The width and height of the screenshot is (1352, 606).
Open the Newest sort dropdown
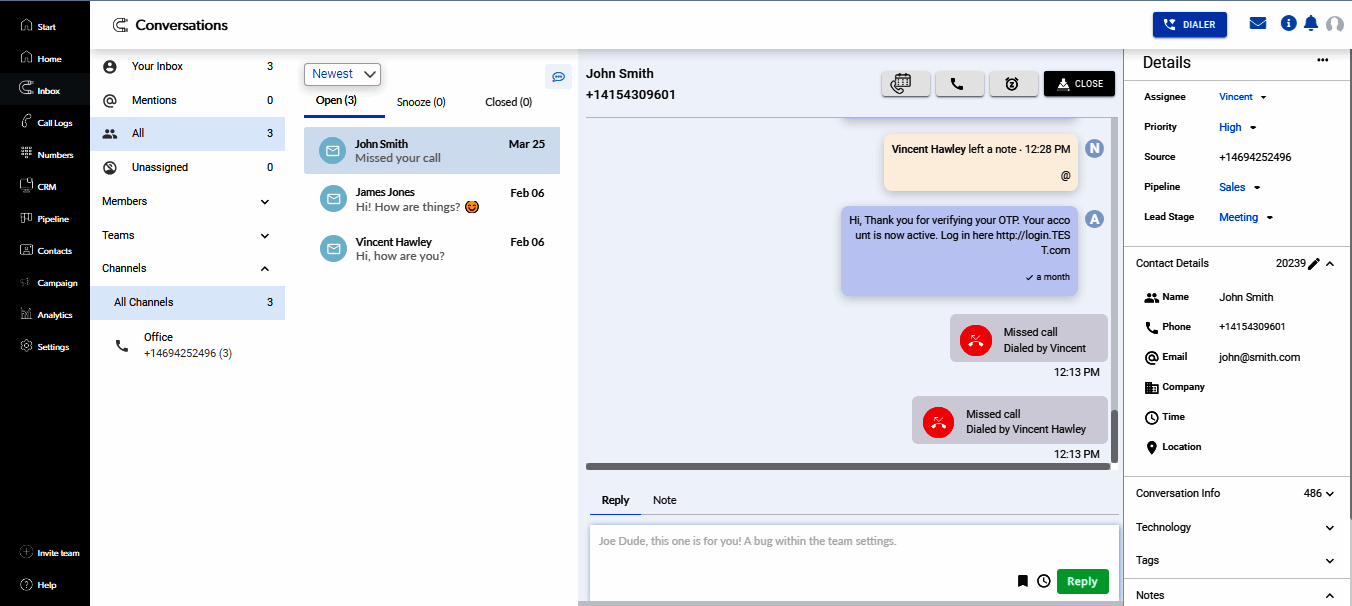342,74
